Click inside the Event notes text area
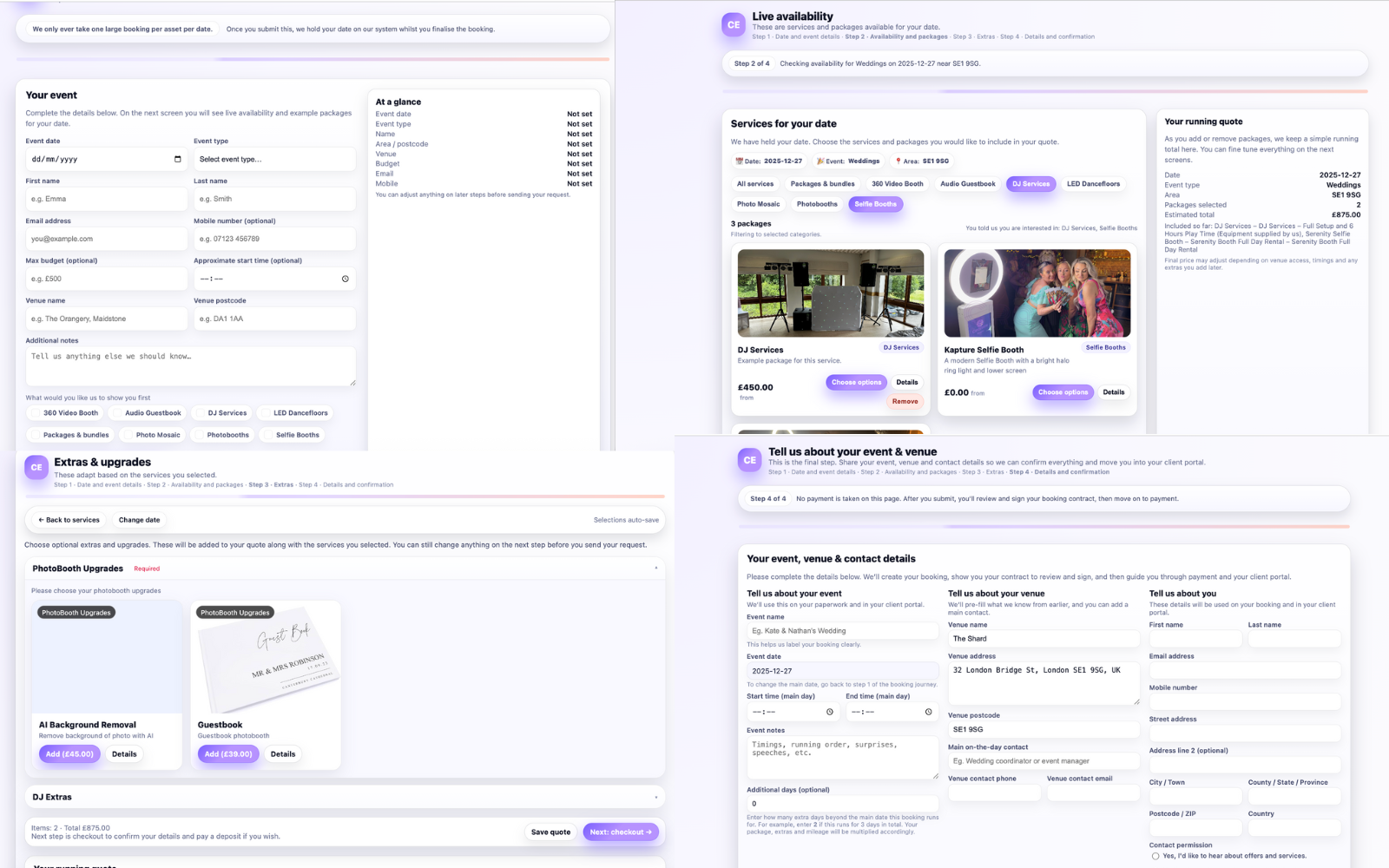Viewport: 1389px width, 868px height. (x=841, y=755)
